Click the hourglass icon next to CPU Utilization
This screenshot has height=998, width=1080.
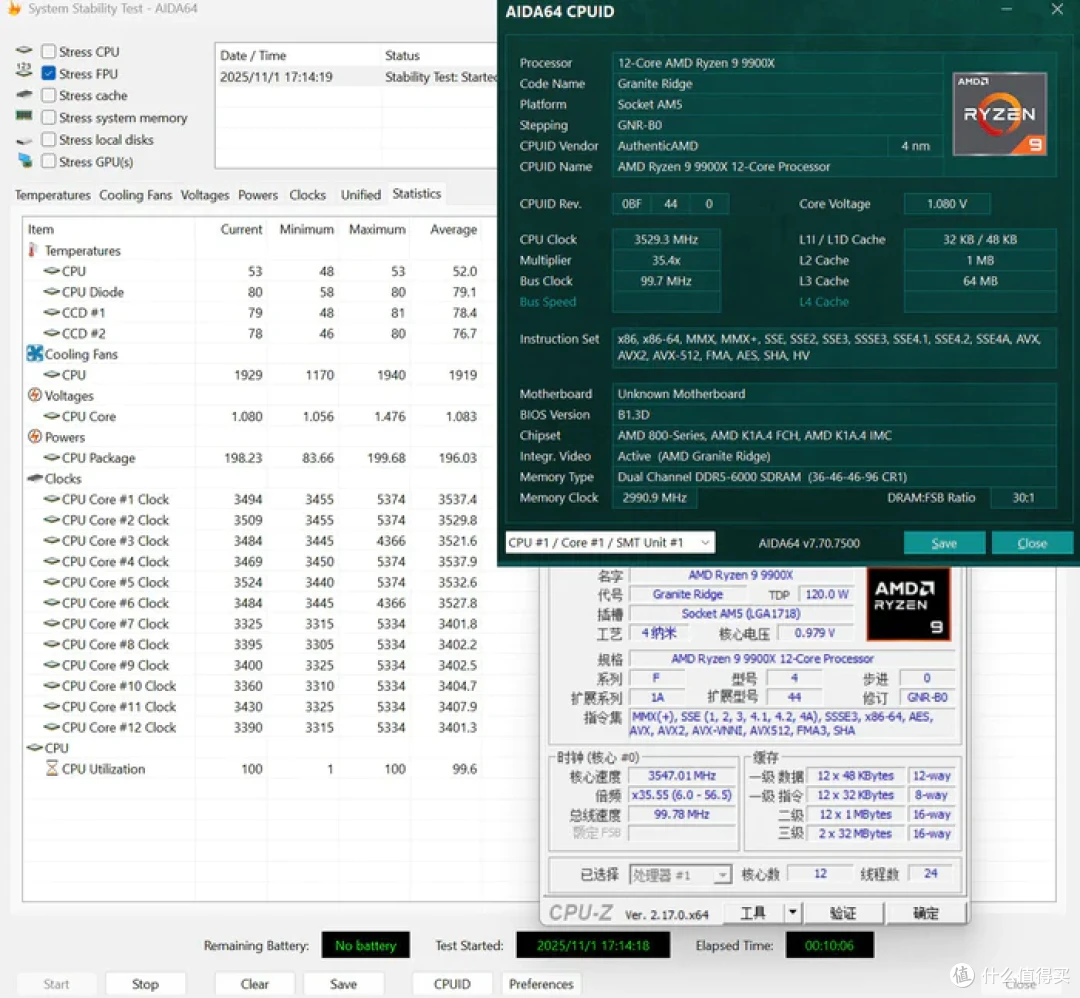52,768
